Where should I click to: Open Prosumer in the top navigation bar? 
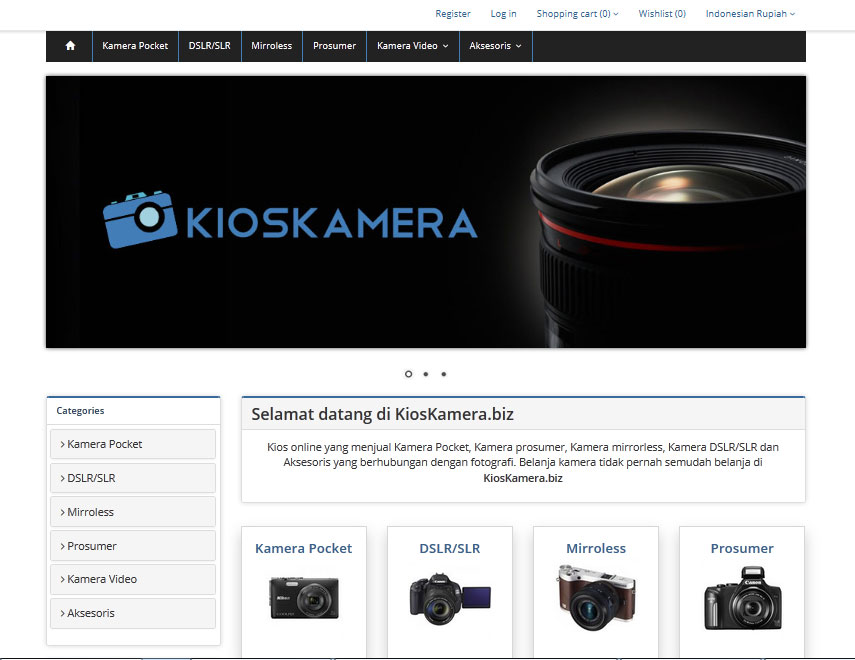click(x=334, y=46)
